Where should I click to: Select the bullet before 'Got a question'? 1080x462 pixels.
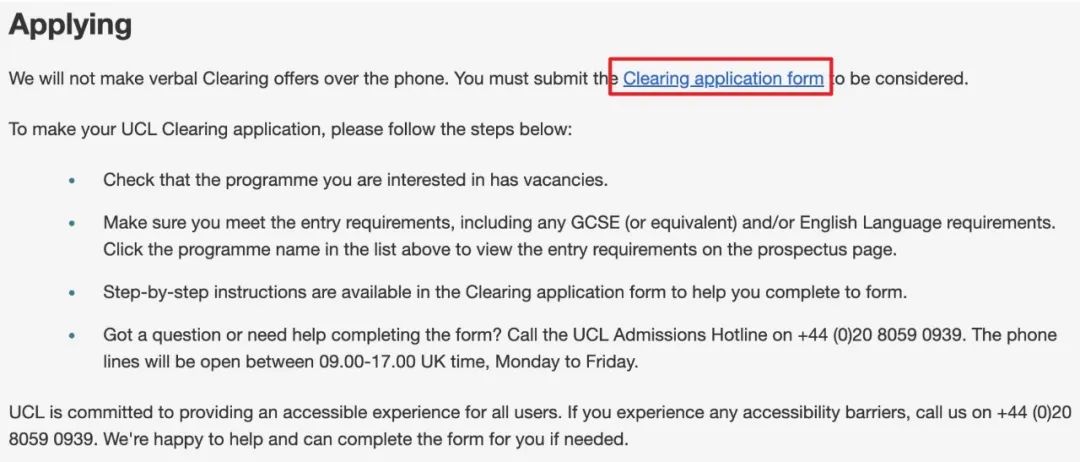click(x=73, y=336)
